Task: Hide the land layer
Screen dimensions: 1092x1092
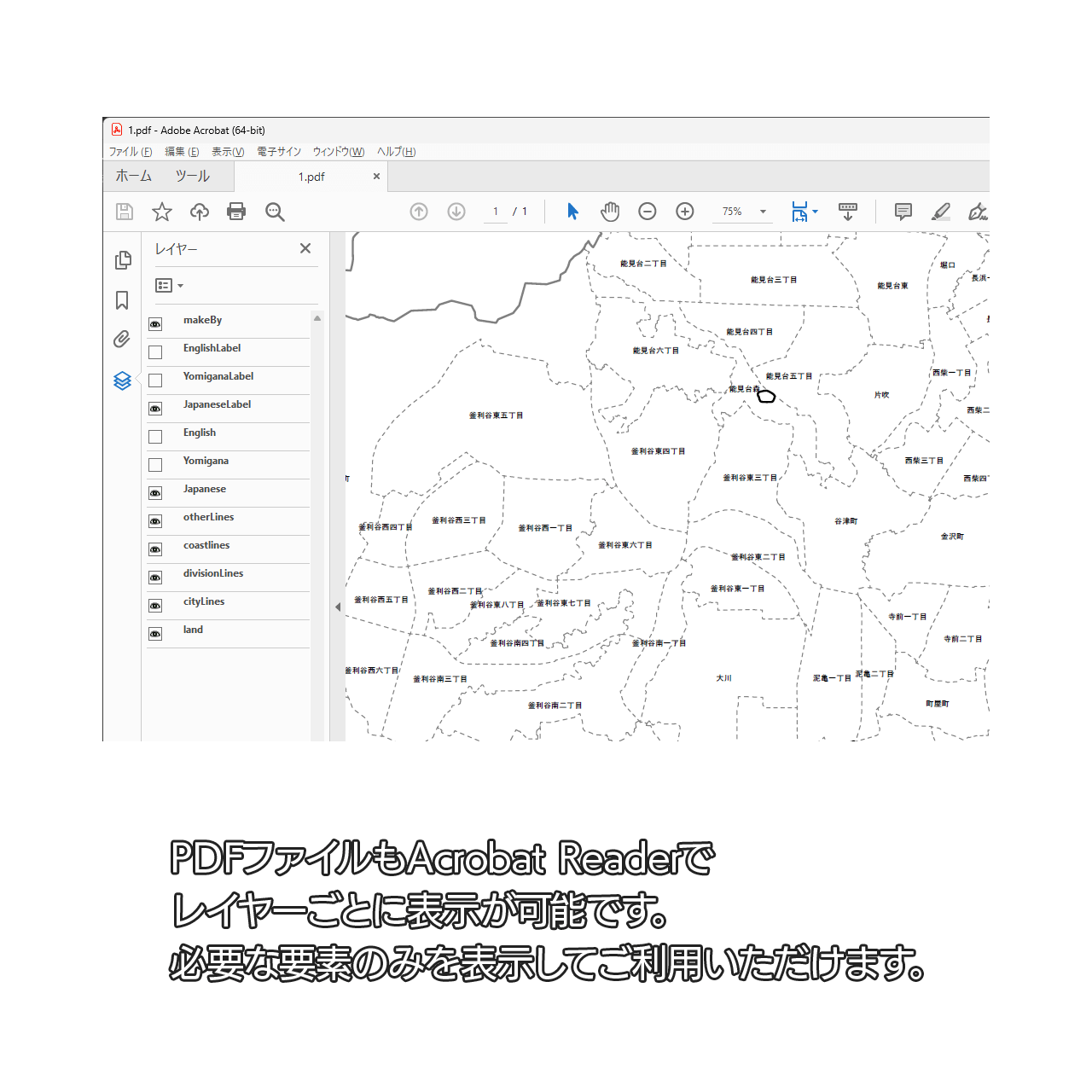Action: (155, 634)
